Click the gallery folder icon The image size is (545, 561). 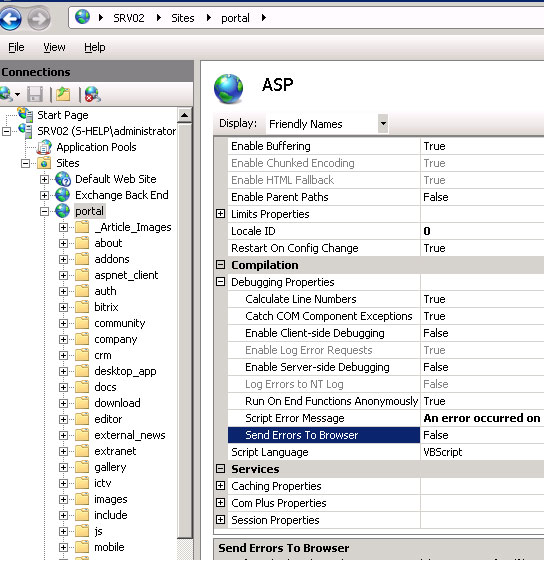tap(82, 467)
